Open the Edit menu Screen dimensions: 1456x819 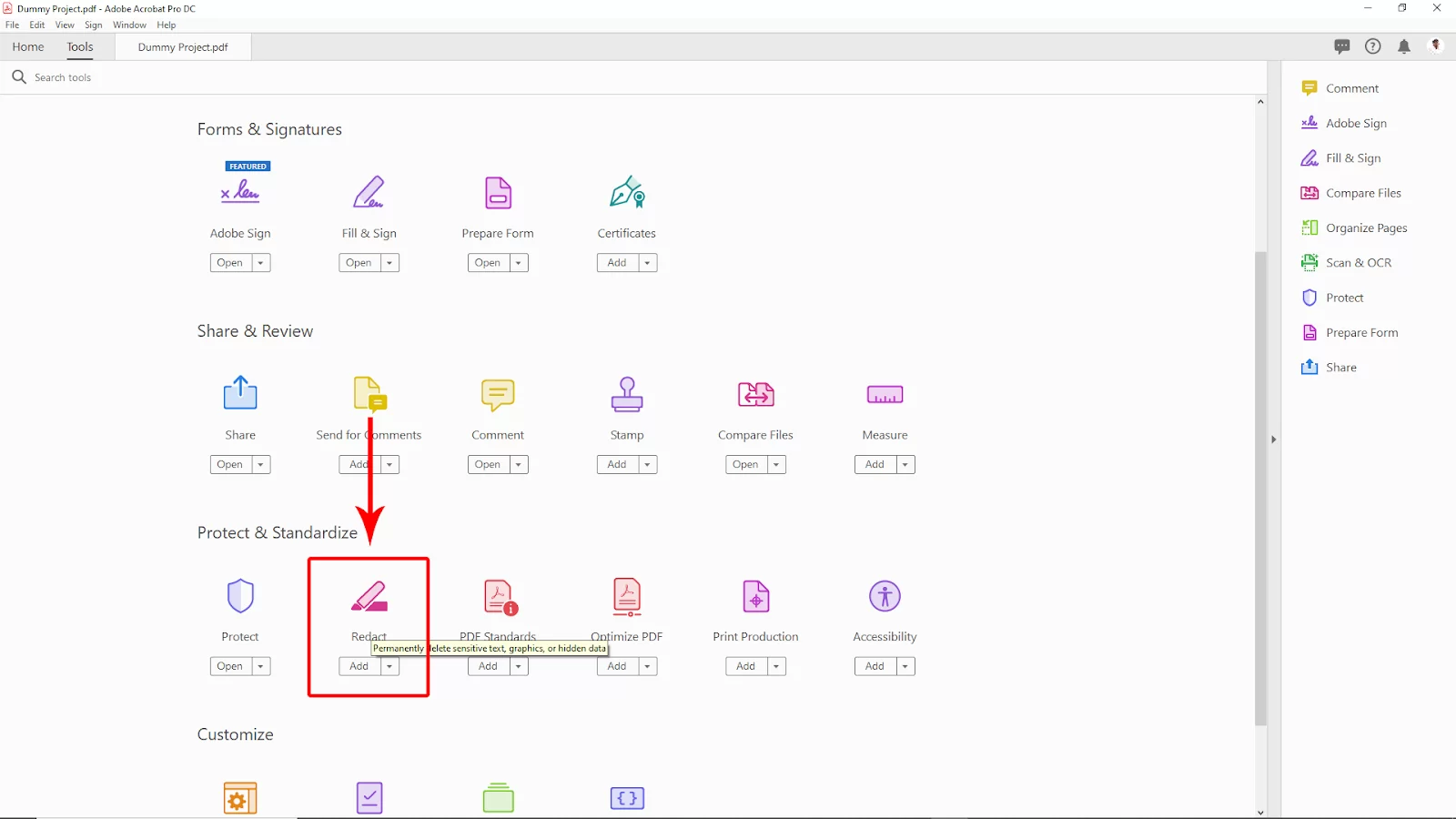pos(37,25)
